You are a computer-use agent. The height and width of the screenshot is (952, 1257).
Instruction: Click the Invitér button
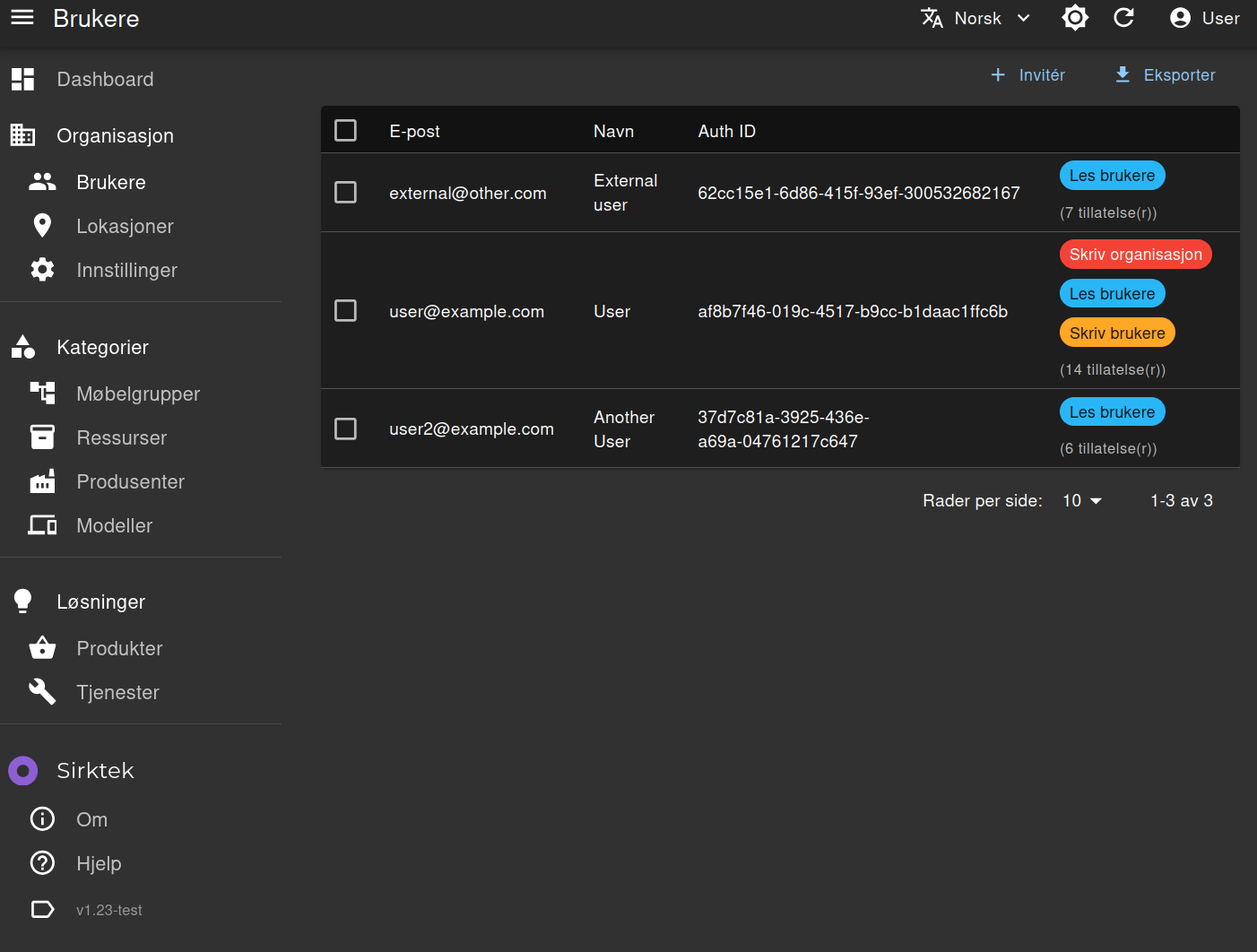(1027, 75)
